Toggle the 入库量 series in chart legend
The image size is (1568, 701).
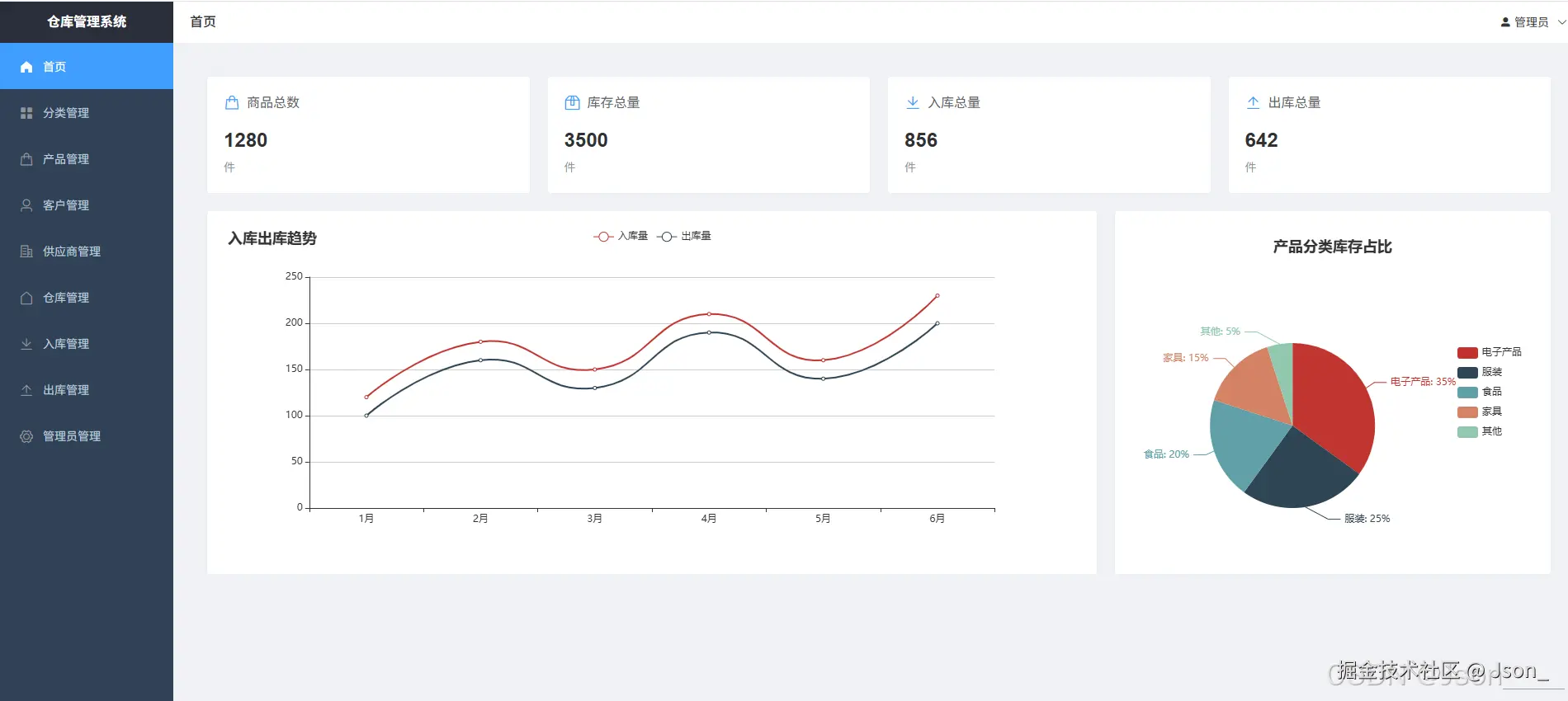pyautogui.click(x=621, y=236)
